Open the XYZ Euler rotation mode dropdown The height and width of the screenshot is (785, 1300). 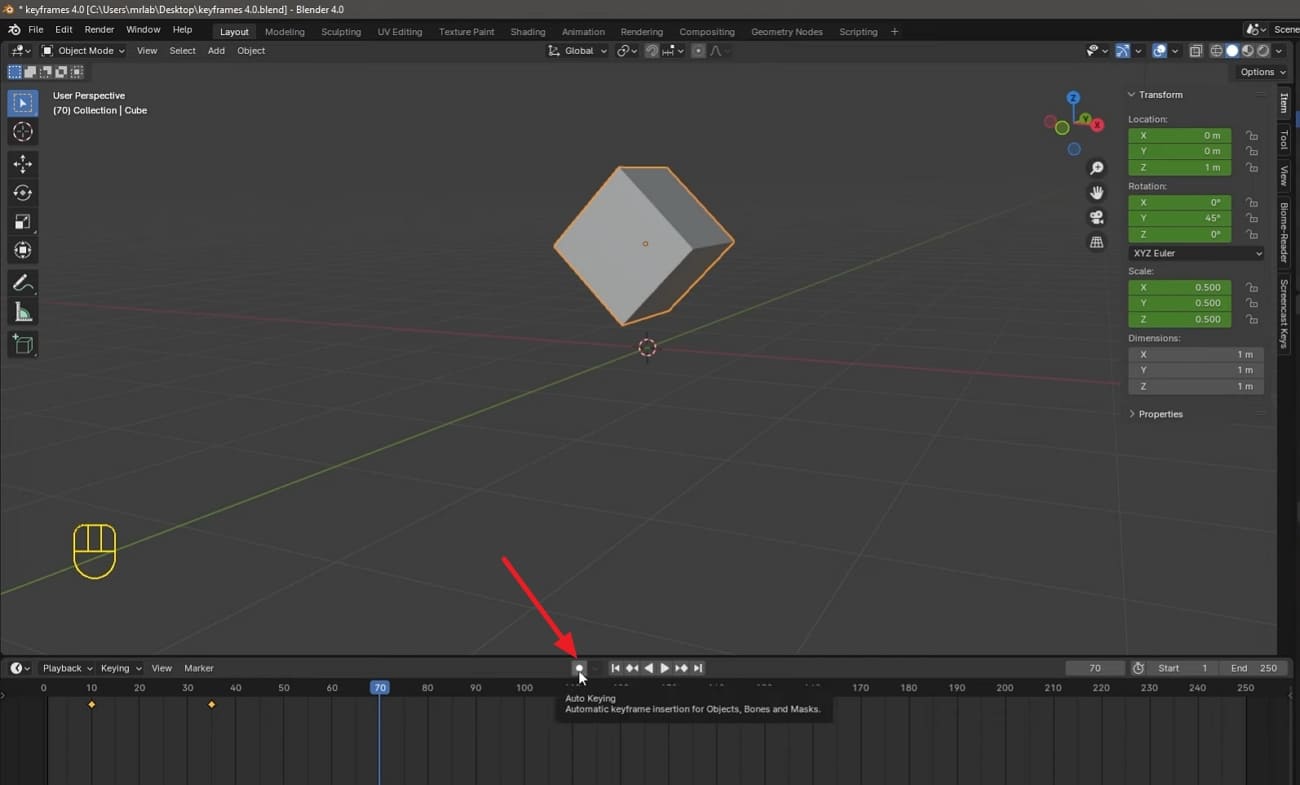coord(1196,253)
